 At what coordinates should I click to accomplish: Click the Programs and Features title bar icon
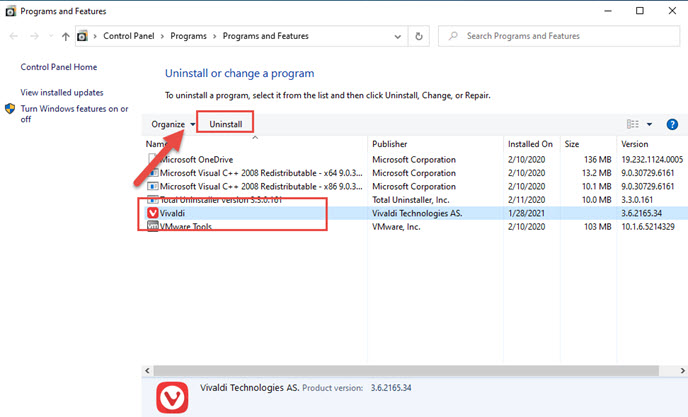[x=11, y=11]
